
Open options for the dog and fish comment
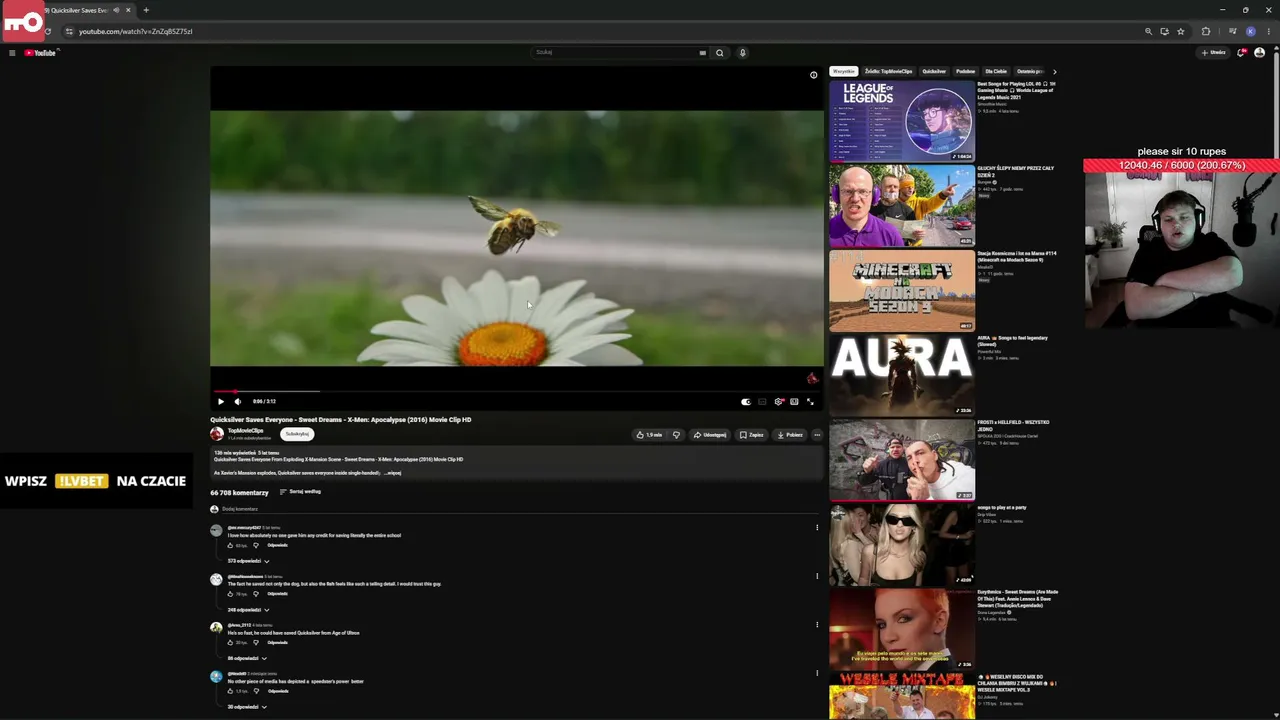(817, 576)
